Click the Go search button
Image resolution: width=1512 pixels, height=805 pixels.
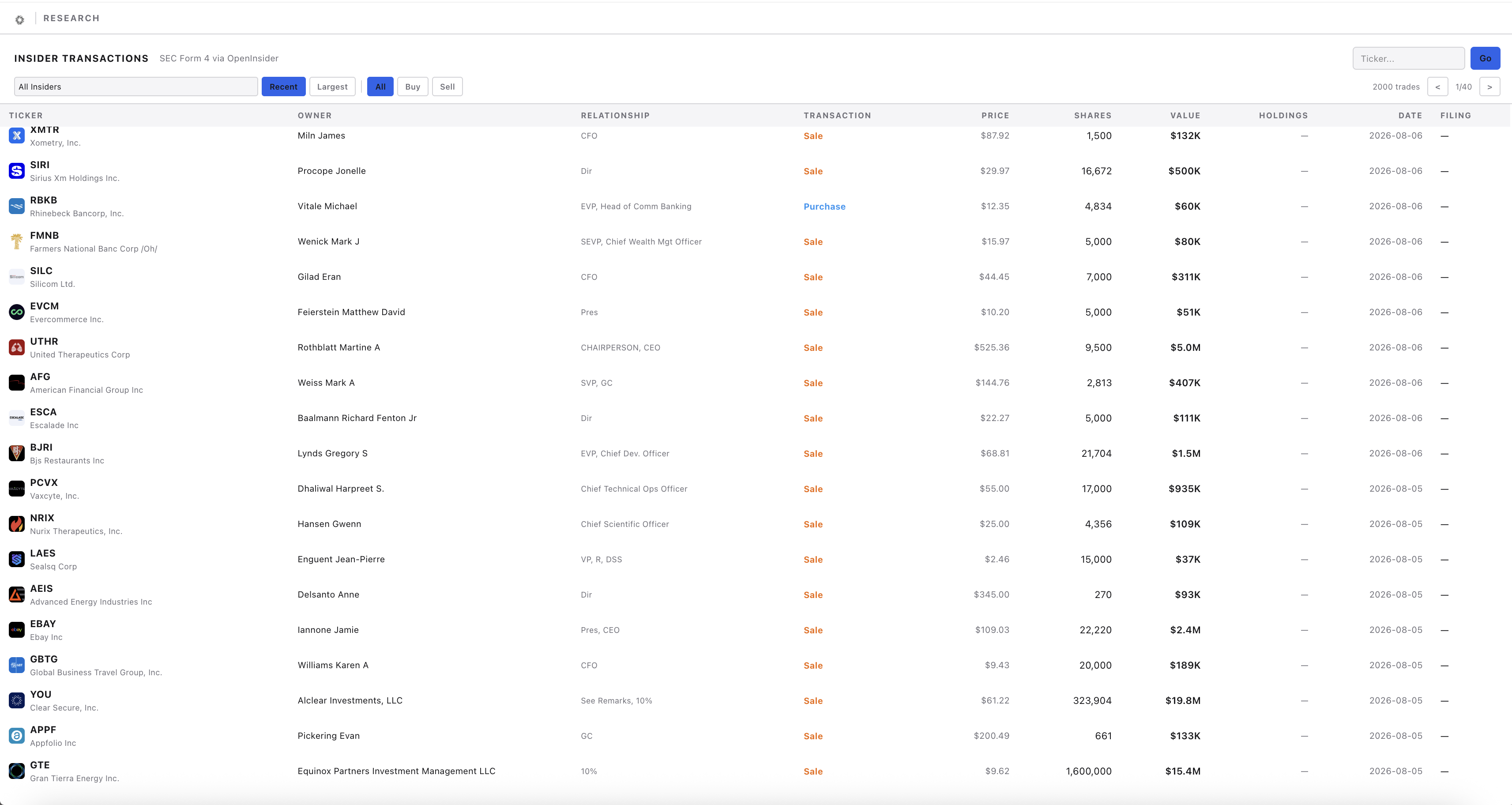point(1485,58)
